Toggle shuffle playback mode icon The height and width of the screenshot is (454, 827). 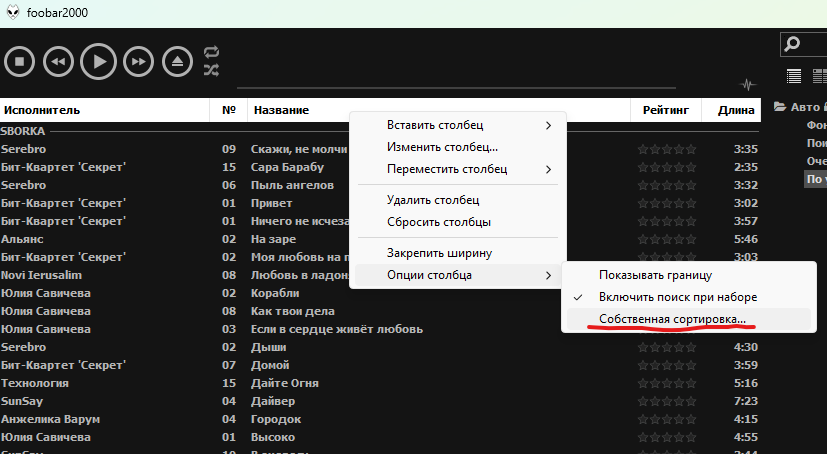pos(211,71)
